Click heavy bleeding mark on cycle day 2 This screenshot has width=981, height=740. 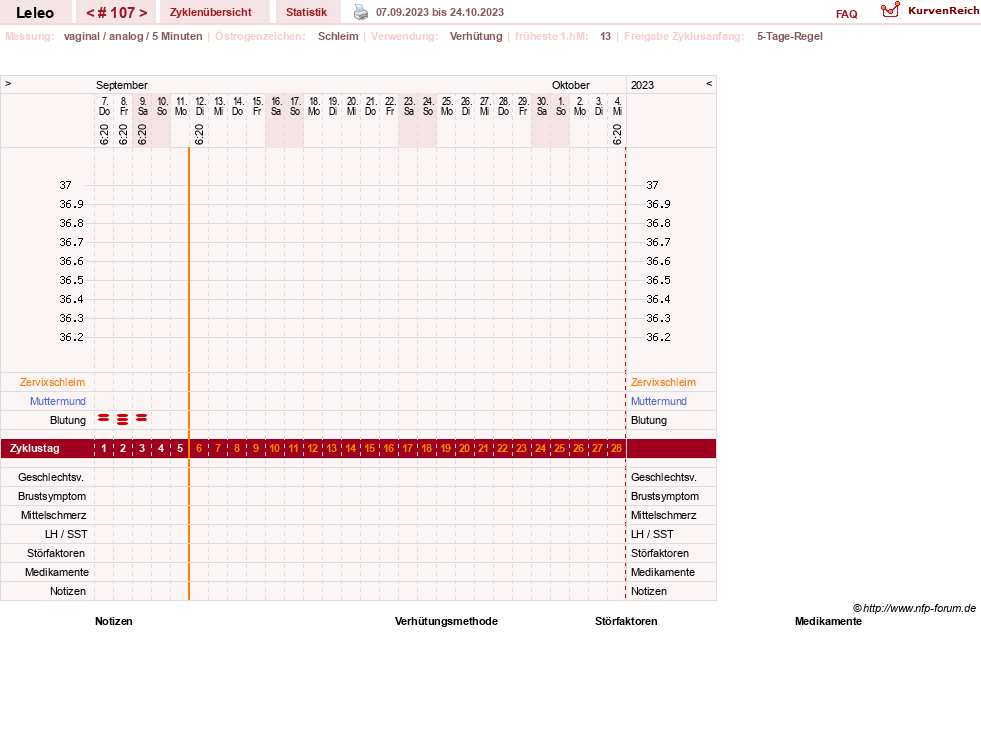pos(123,419)
